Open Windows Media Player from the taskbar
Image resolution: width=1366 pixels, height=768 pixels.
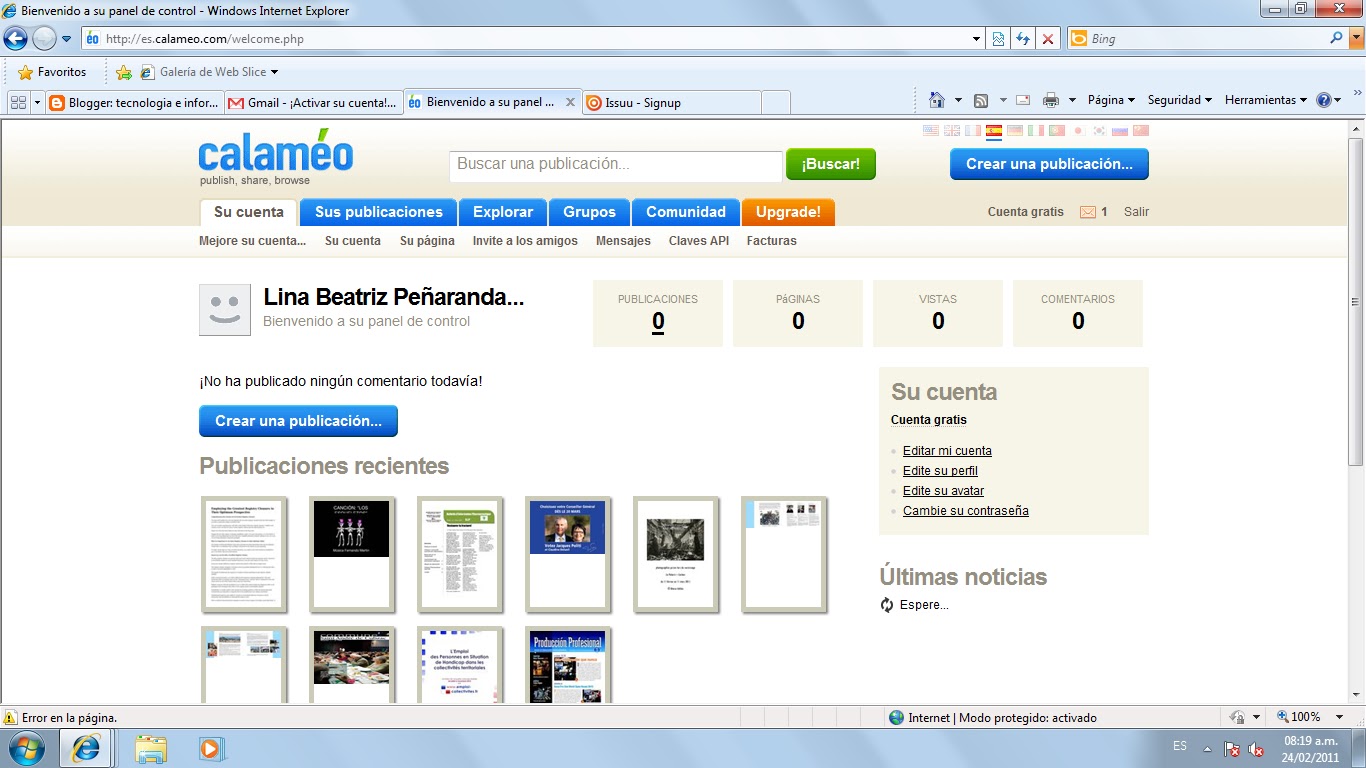pos(210,747)
